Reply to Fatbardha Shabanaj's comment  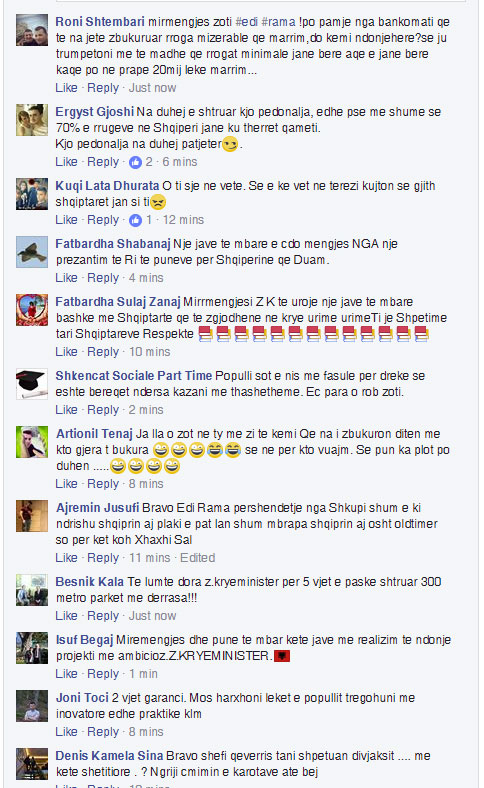tap(103, 278)
